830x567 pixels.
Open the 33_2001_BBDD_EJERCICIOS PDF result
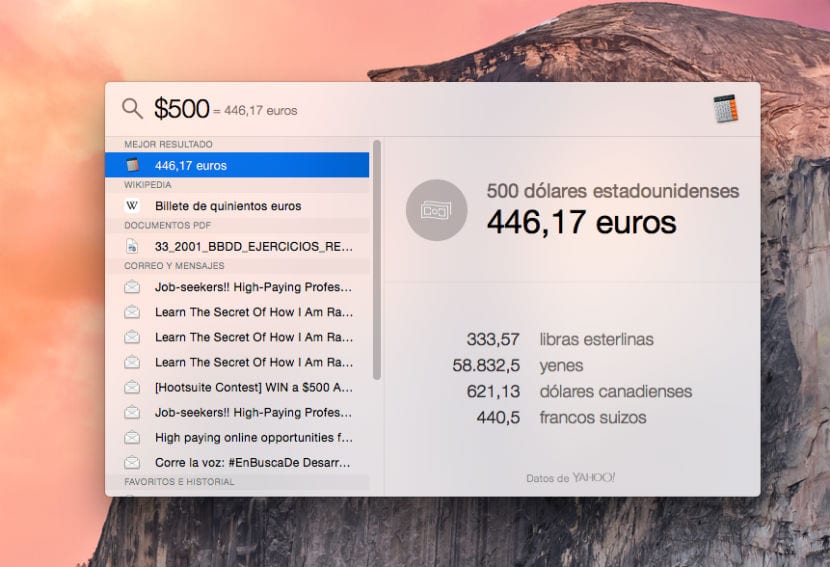[x=254, y=246]
